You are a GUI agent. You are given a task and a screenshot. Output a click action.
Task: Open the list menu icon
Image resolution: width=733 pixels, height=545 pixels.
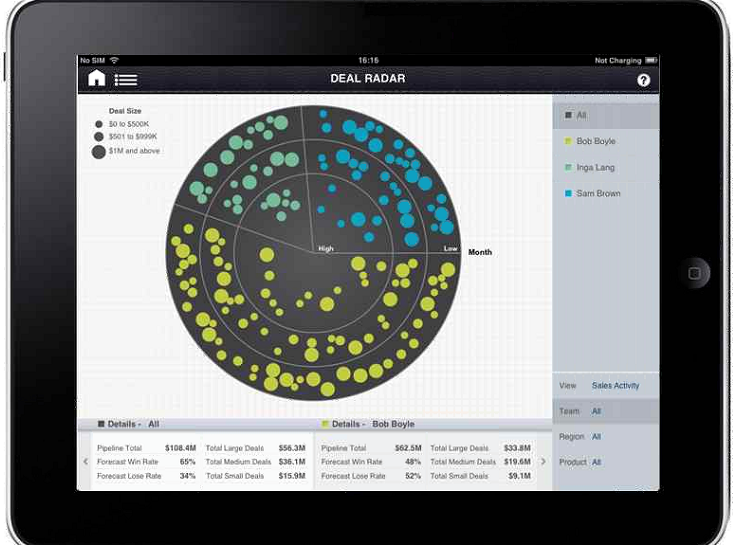pyautogui.click(x=126, y=80)
